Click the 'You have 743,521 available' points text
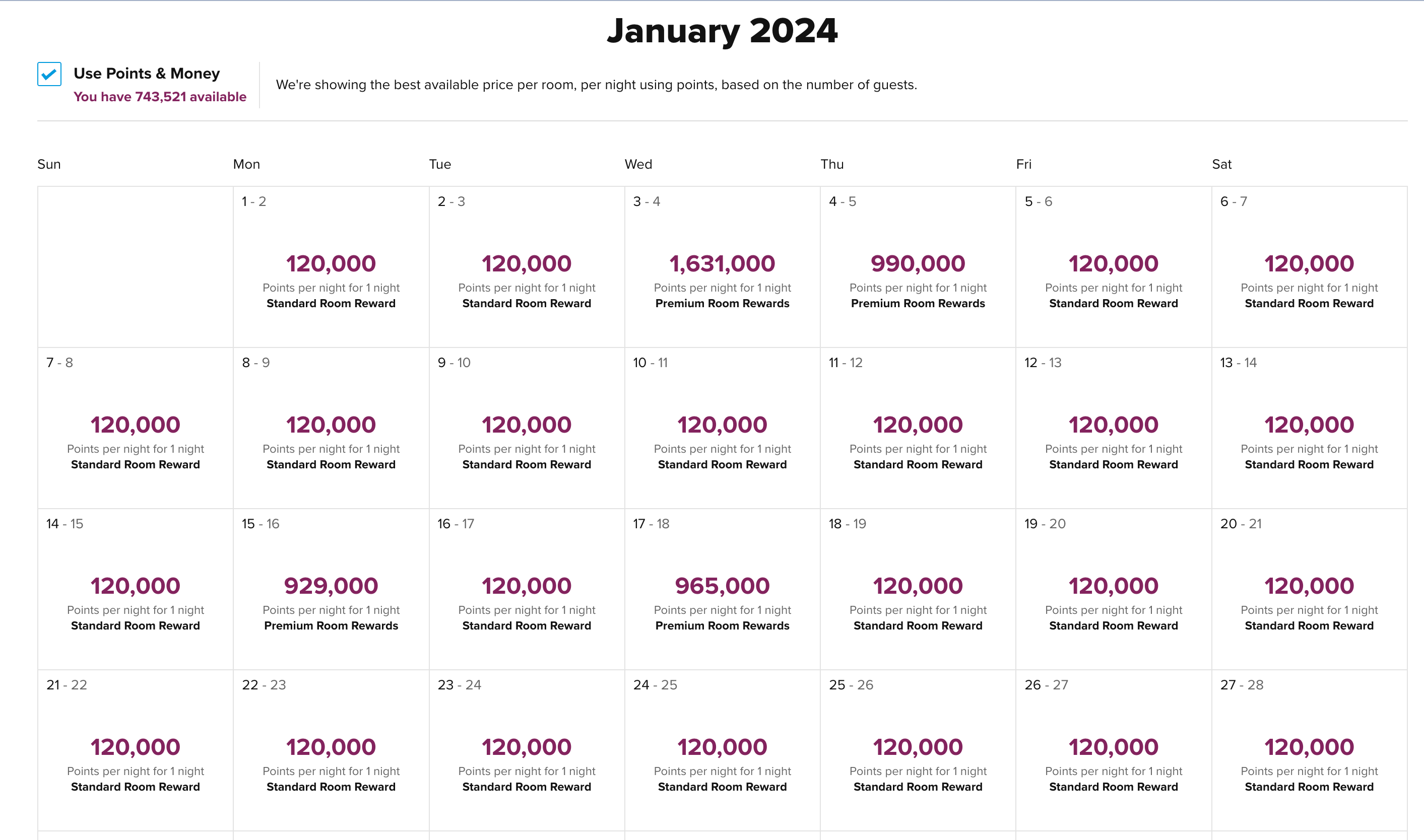This screenshot has width=1424, height=840. point(160,97)
